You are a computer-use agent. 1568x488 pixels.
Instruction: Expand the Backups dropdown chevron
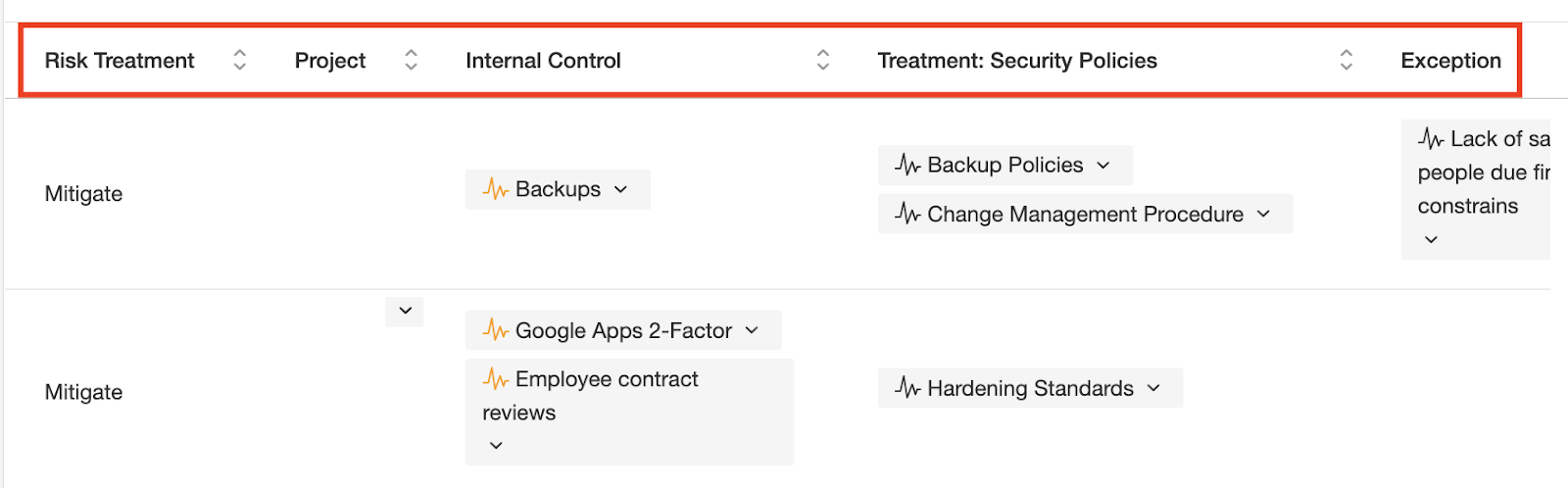pyautogui.click(x=620, y=189)
